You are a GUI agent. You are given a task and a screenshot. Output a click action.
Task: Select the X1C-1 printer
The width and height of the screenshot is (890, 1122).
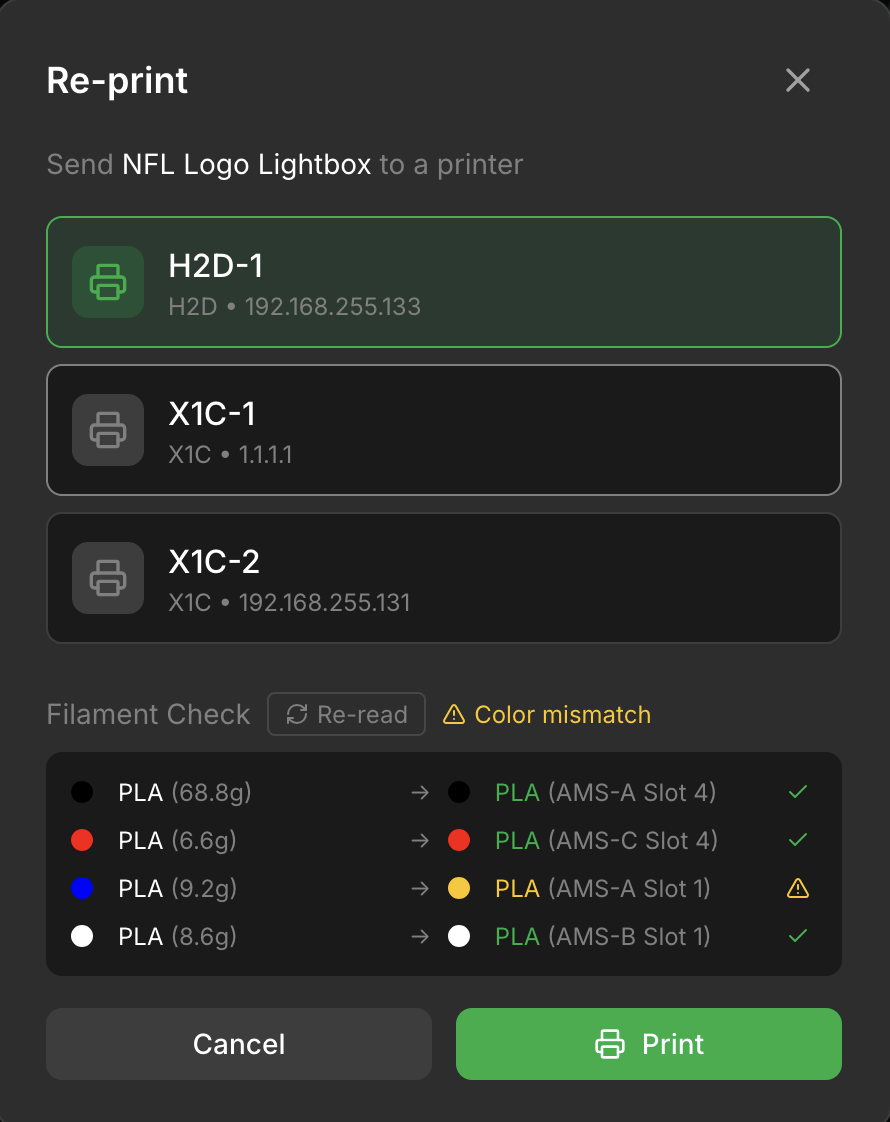pos(443,430)
